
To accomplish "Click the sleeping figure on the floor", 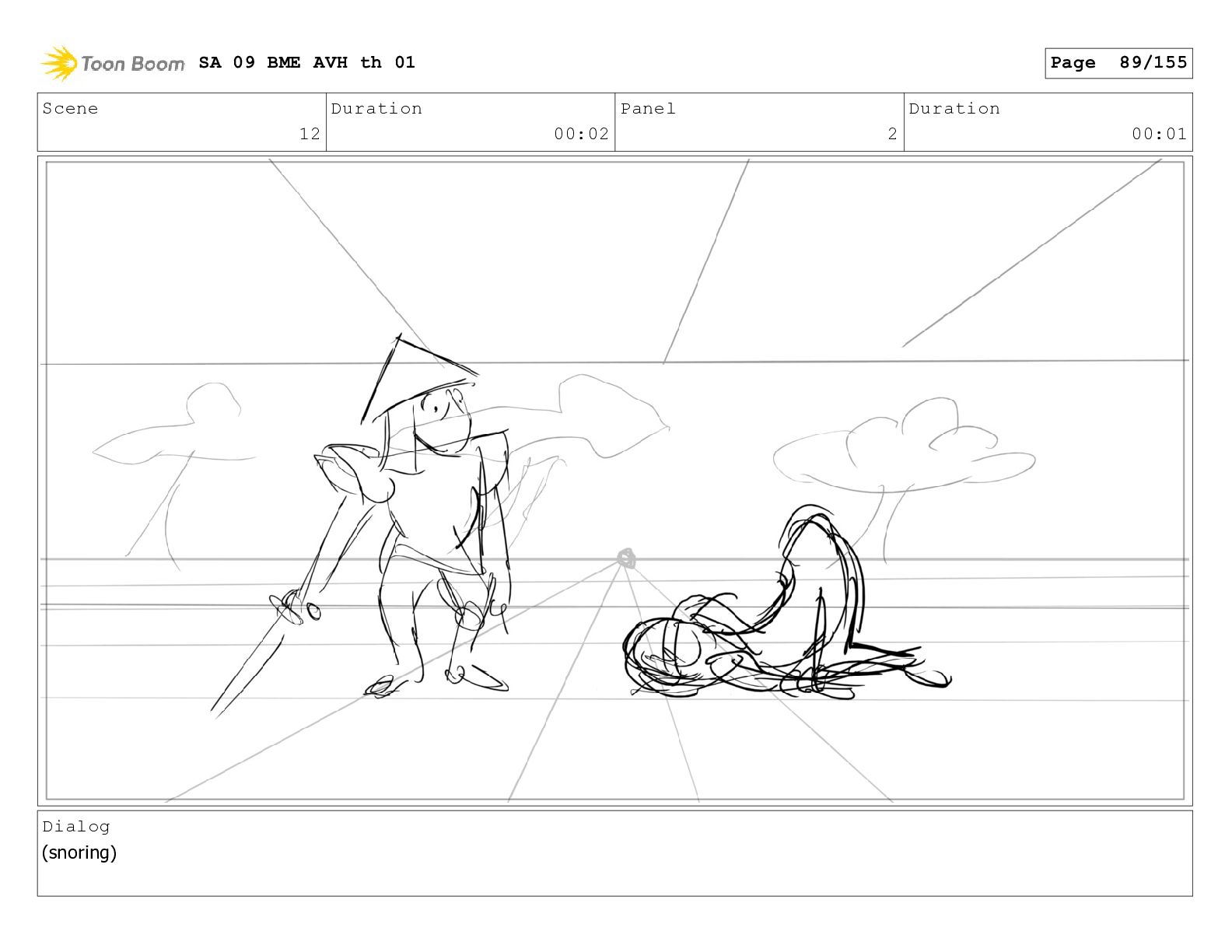I will pos(786,603).
